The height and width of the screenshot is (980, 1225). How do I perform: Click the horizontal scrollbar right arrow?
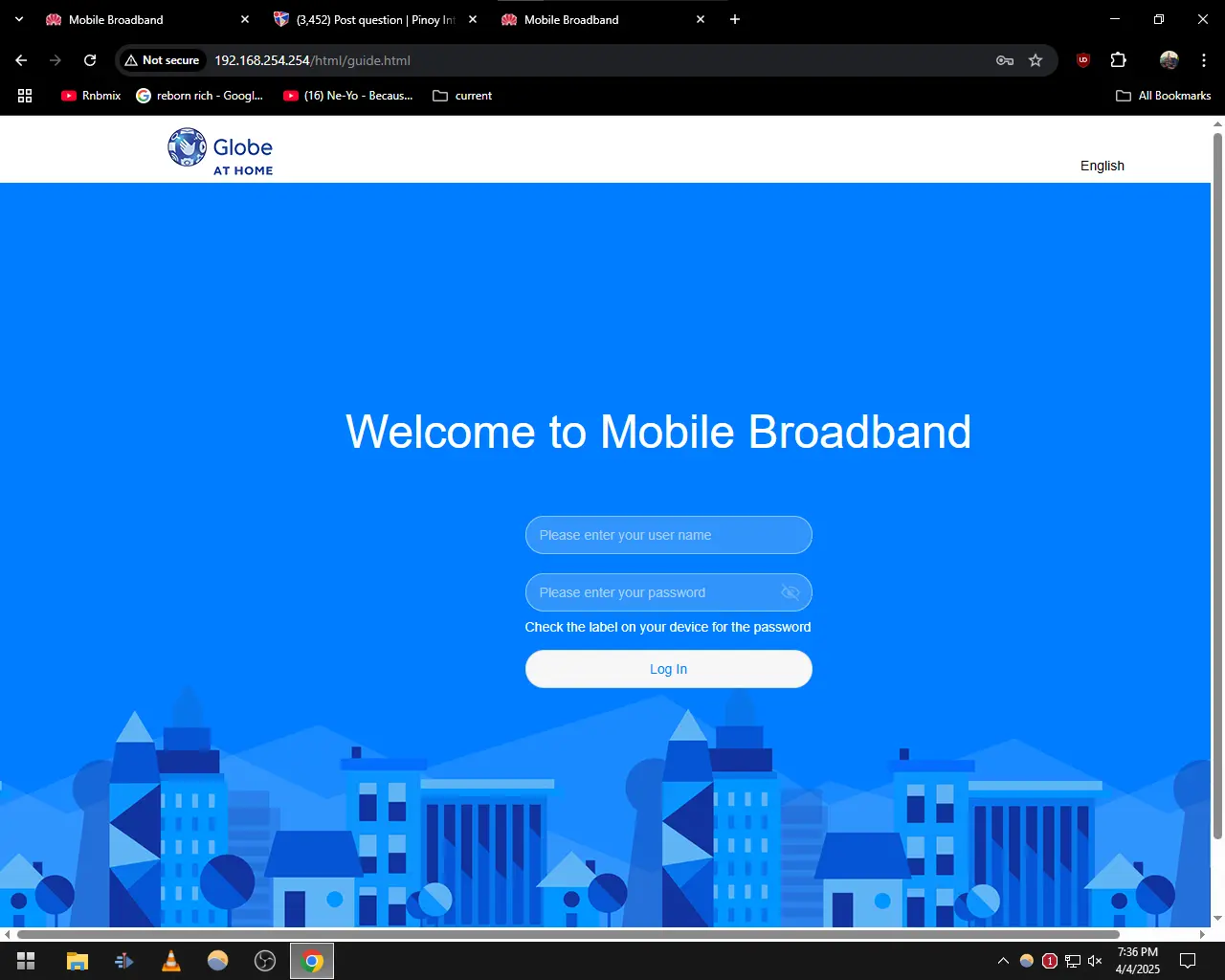point(1202,934)
